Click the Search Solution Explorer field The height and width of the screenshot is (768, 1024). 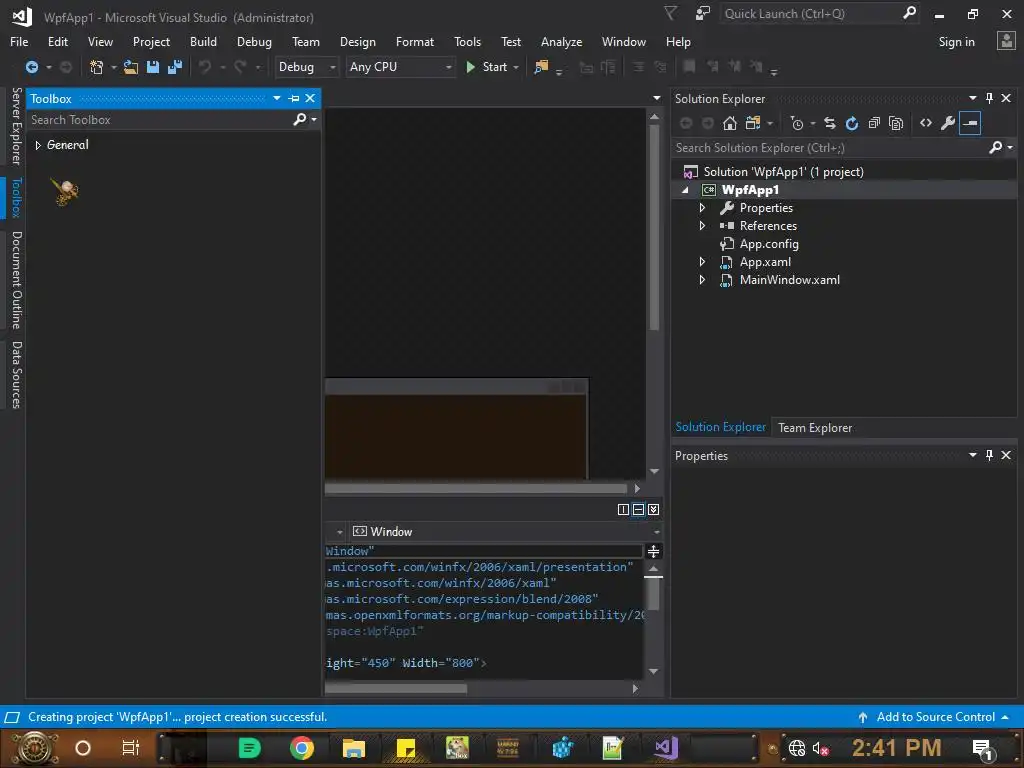[x=829, y=148]
